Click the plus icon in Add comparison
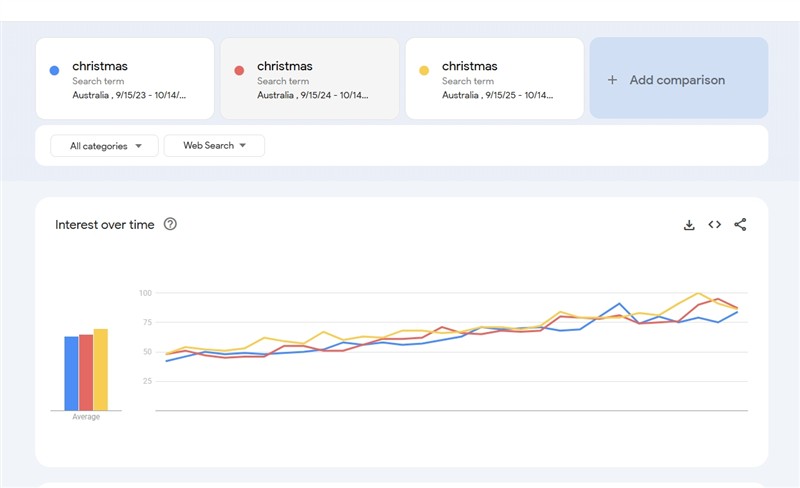 (612, 80)
